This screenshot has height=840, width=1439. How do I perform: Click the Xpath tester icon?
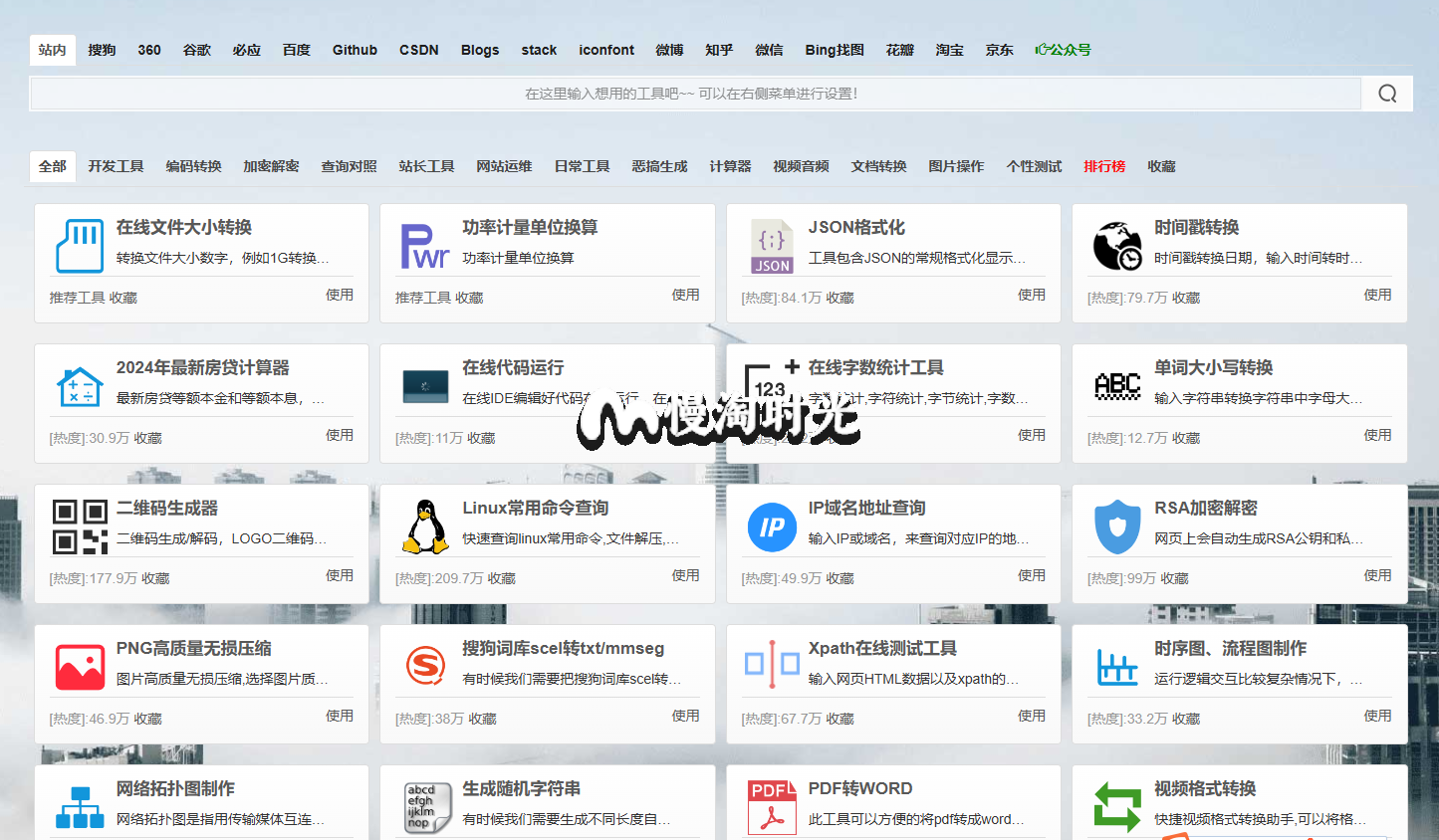pyautogui.click(x=772, y=665)
